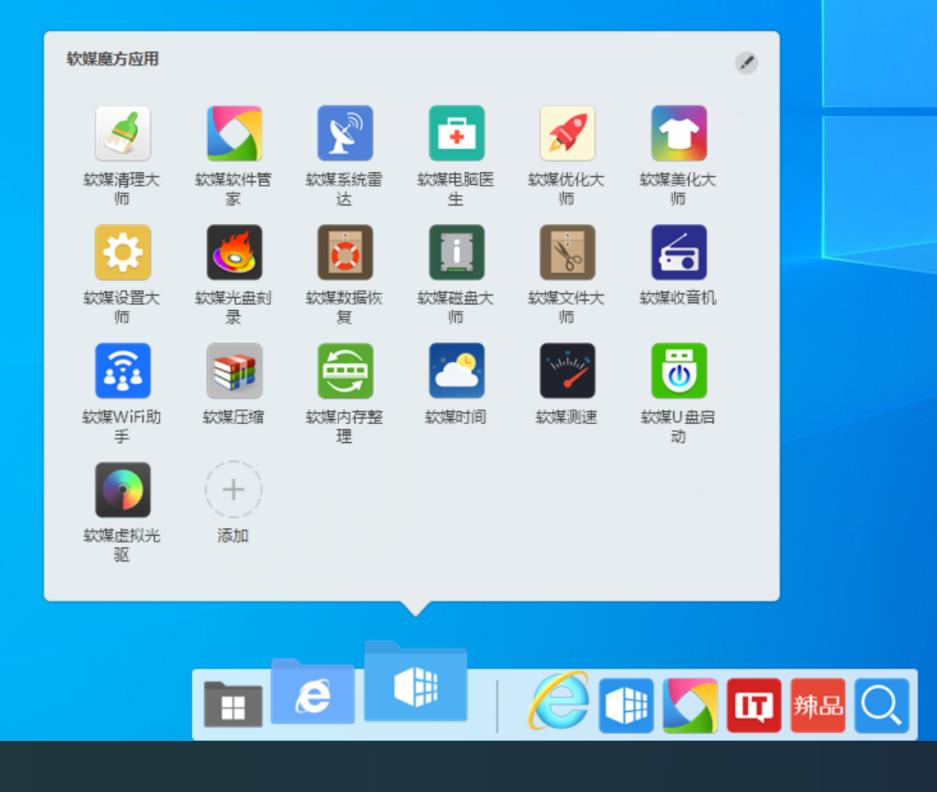Open the small blue 魔方 cube app in dock

pos(626,705)
